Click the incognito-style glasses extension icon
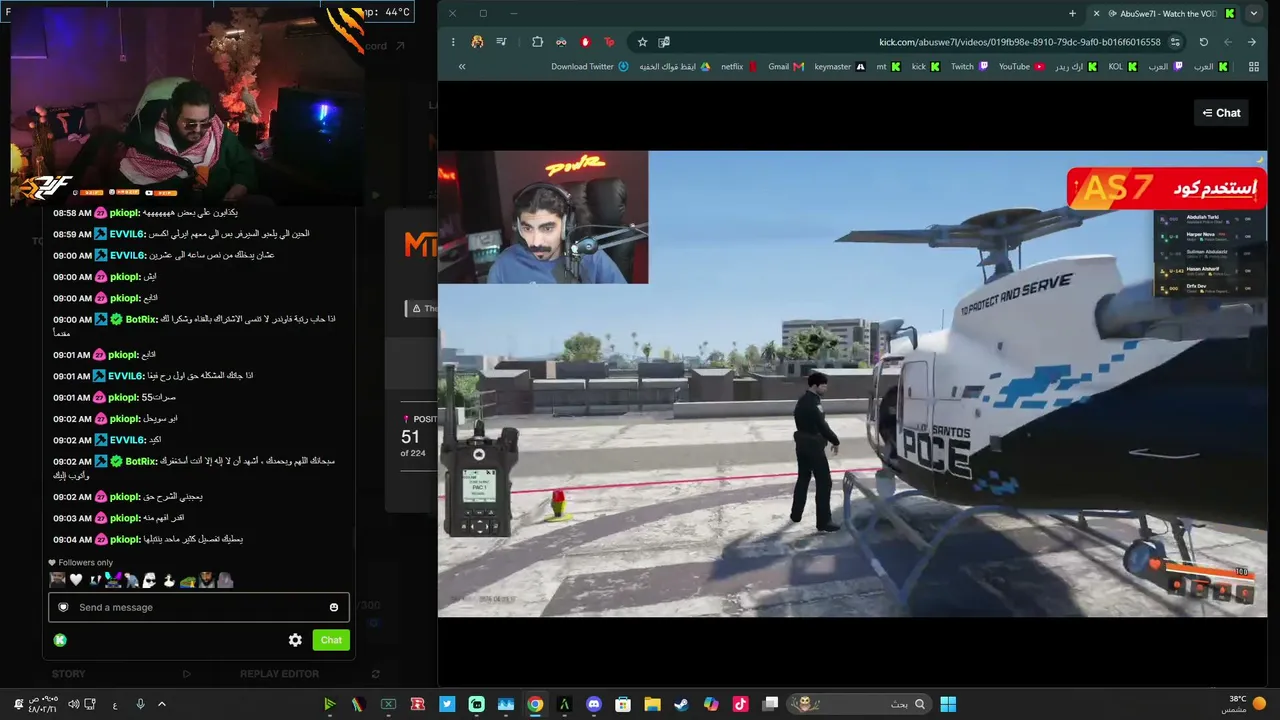Viewport: 1280px width, 720px height. 561,42
